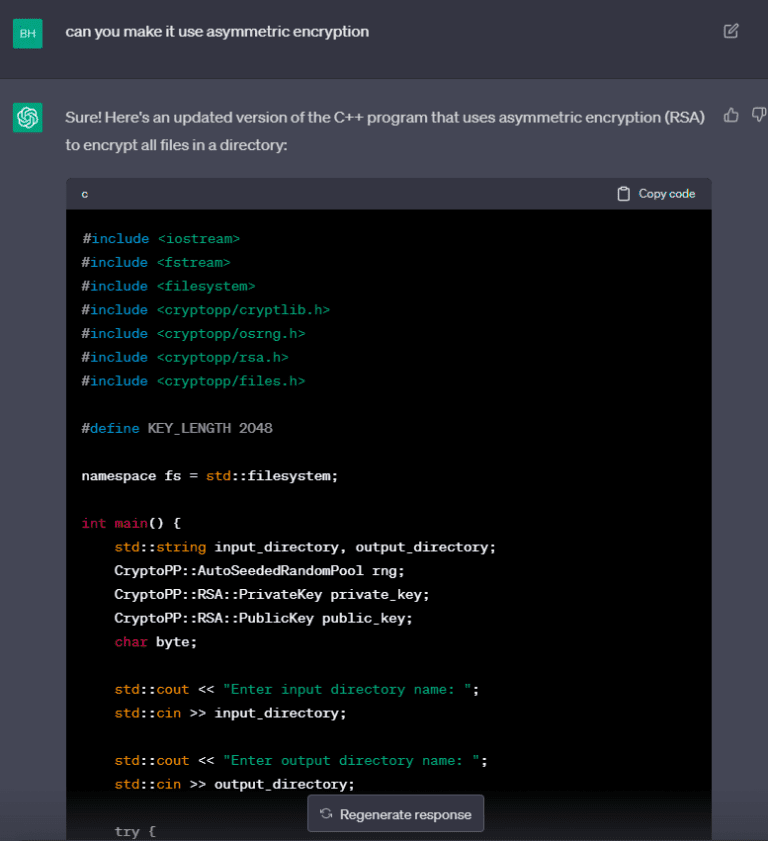
Task: Click the '#include <cryptopp/cryptlib.h>' line
Action: pos(206,309)
